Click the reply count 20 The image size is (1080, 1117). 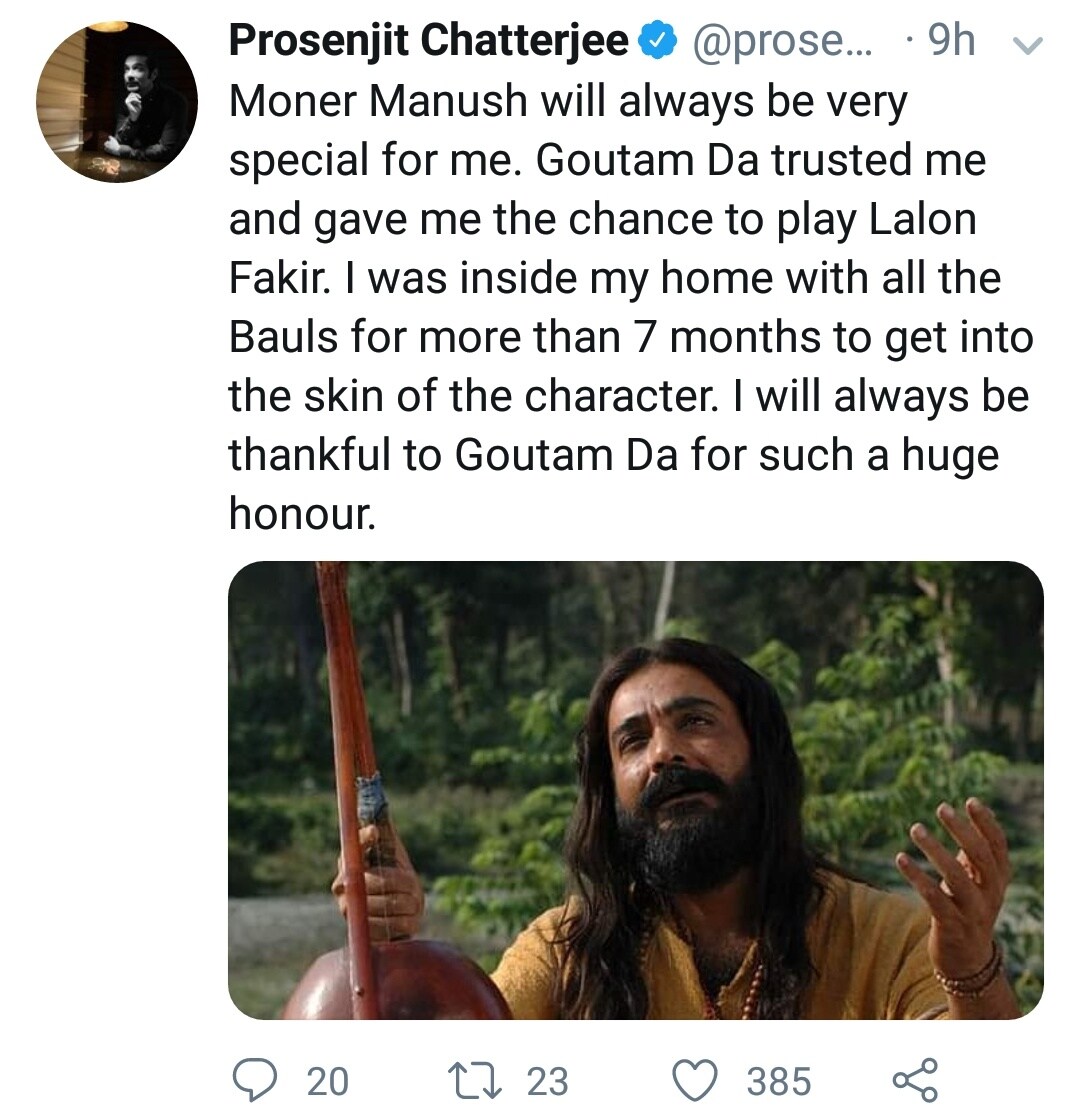(x=328, y=1081)
